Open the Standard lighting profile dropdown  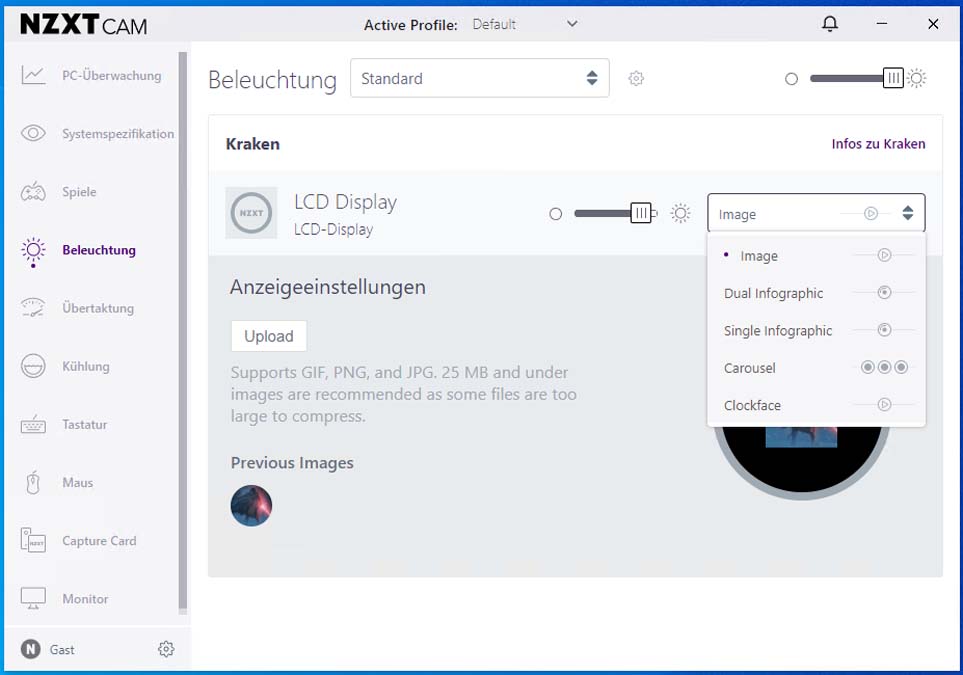480,78
